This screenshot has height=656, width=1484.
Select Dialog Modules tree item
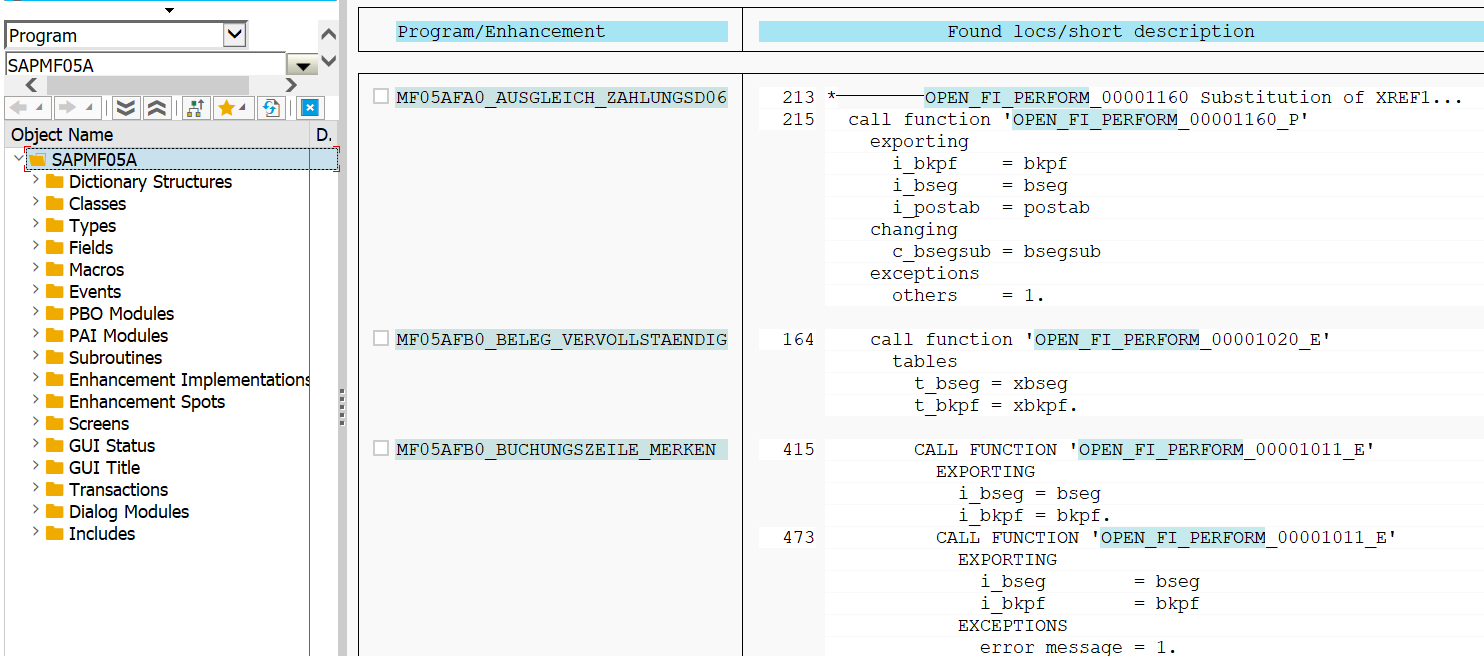(x=129, y=512)
